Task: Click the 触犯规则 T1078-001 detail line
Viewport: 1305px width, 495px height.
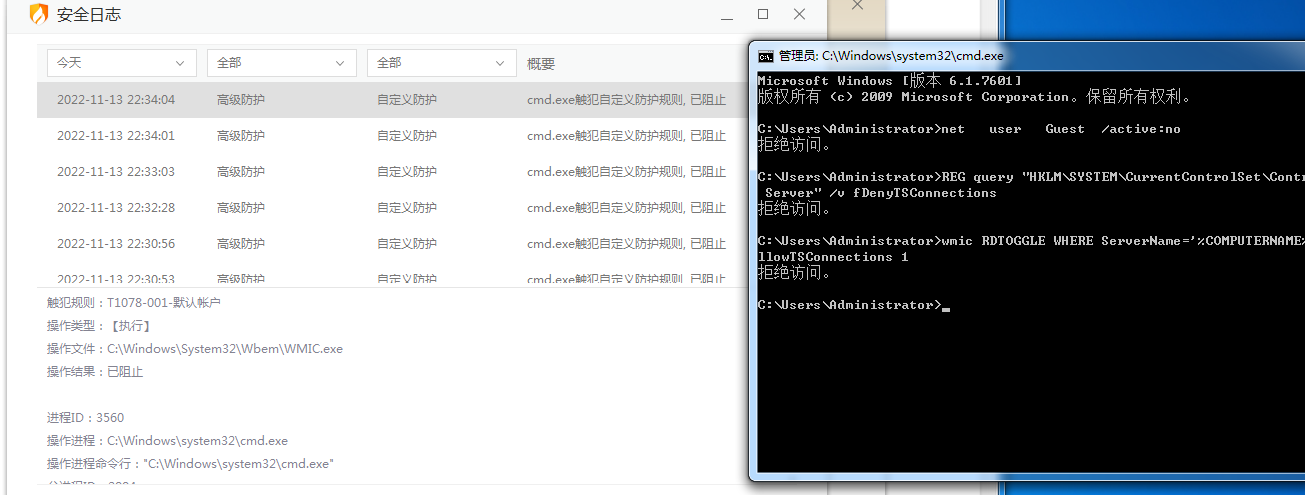Action: [134, 302]
